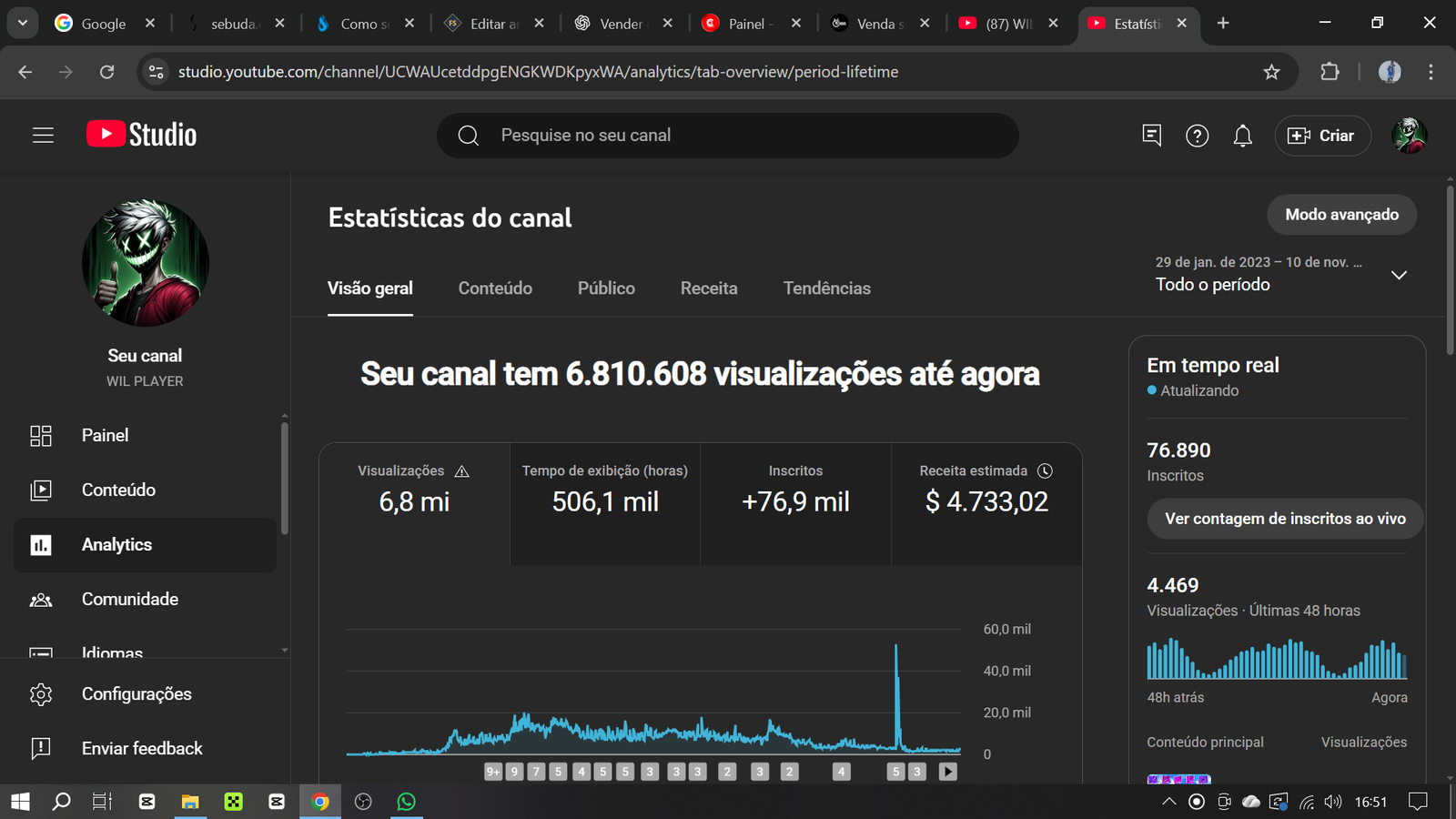Viewport: 1456px width, 819px height.
Task: Switch to the Visão geral tab
Action: [x=370, y=288]
